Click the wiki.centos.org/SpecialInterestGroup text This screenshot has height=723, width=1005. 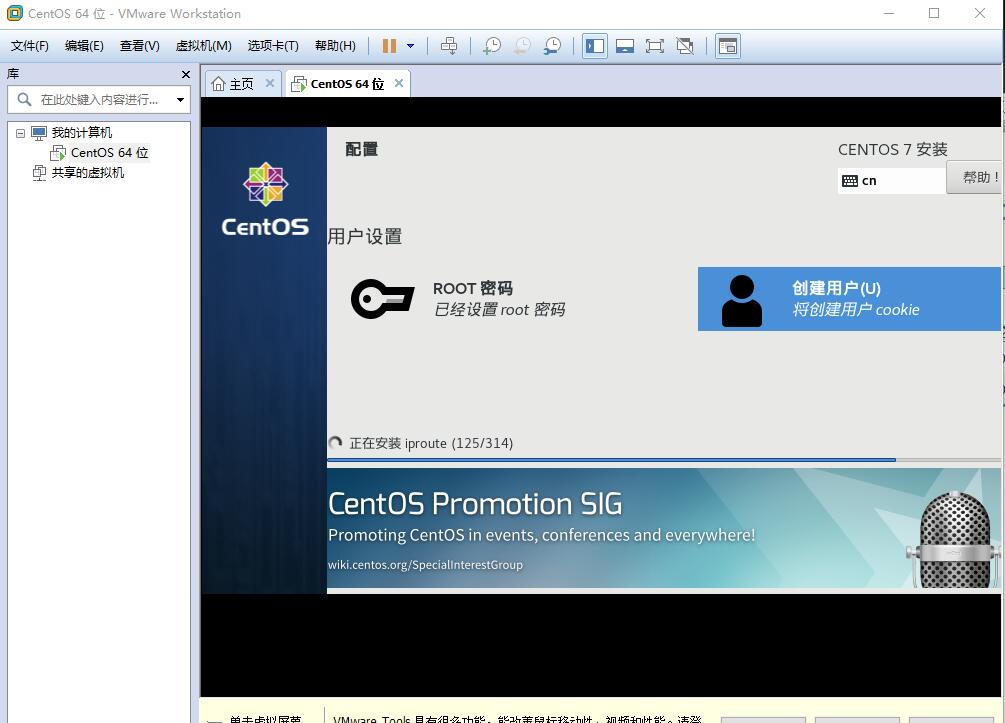pos(425,565)
